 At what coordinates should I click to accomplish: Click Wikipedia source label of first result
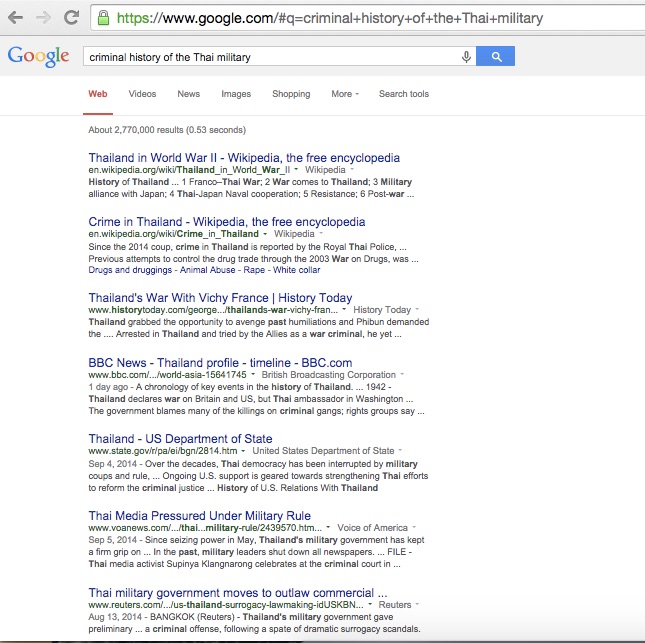pyautogui.click(x=325, y=169)
